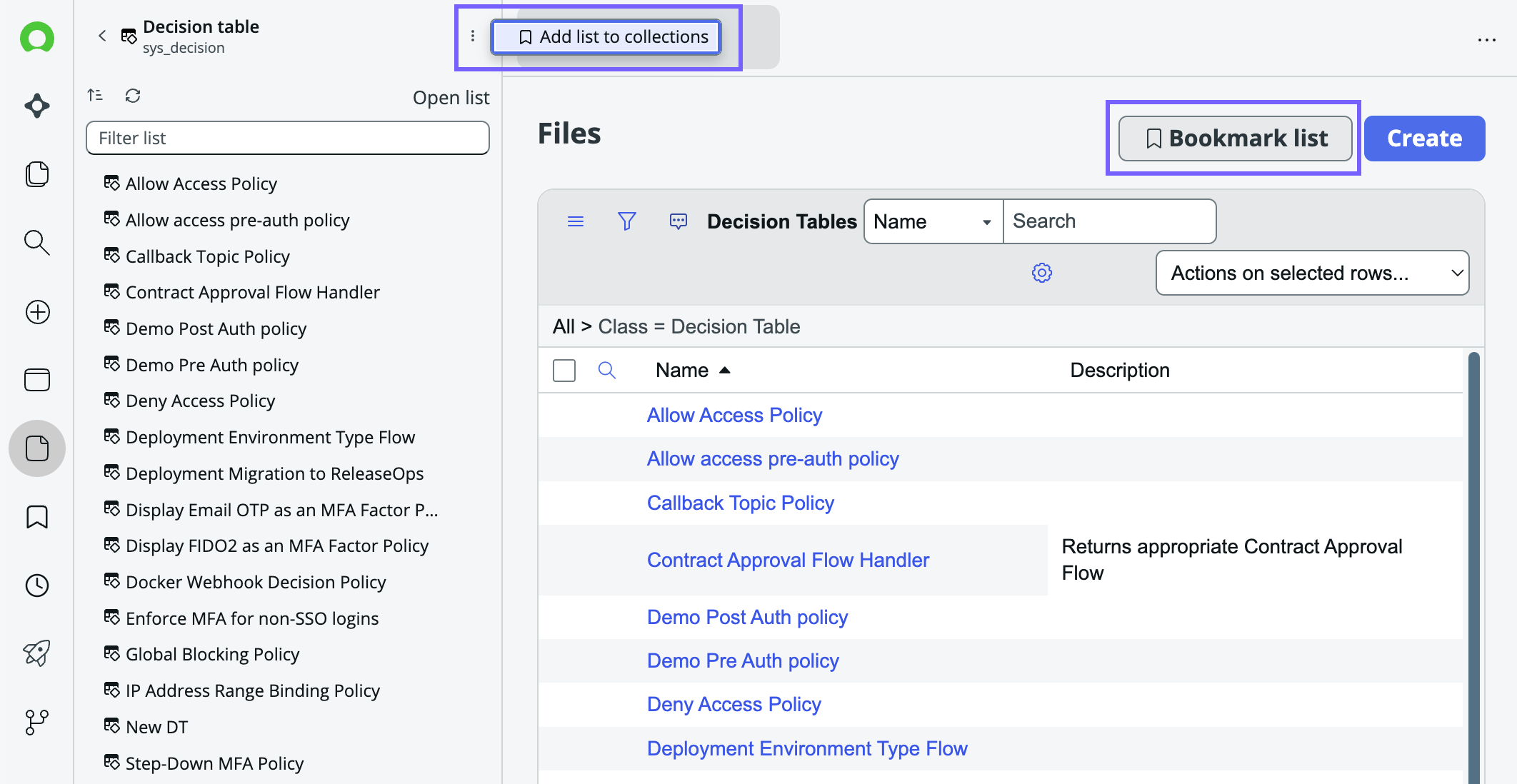Image resolution: width=1517 pixels, height=784 pixels.
Task: Select Add list to collections menu item
Action: point(606,36)
